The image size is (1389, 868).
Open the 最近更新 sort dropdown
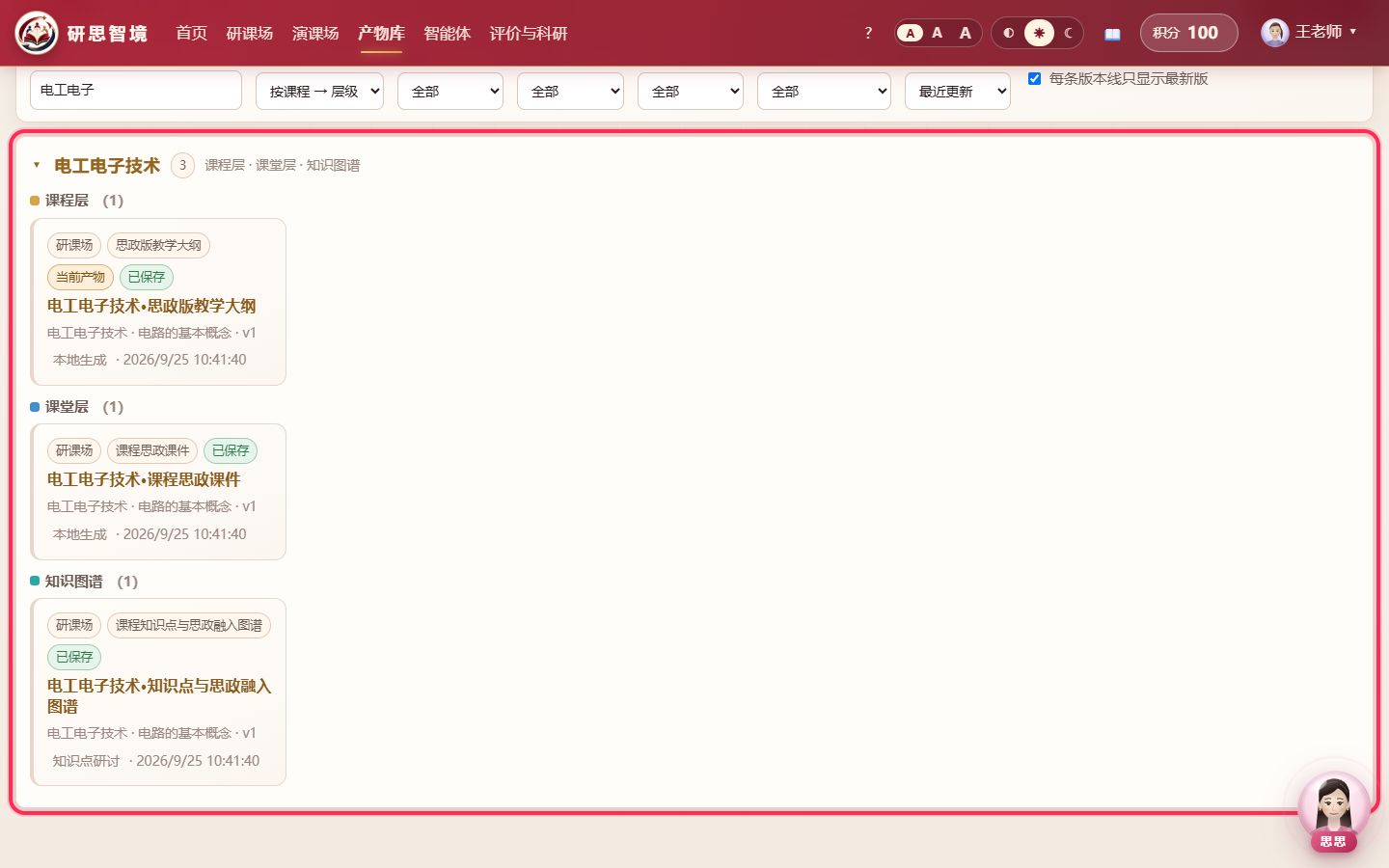pos(957,91)
